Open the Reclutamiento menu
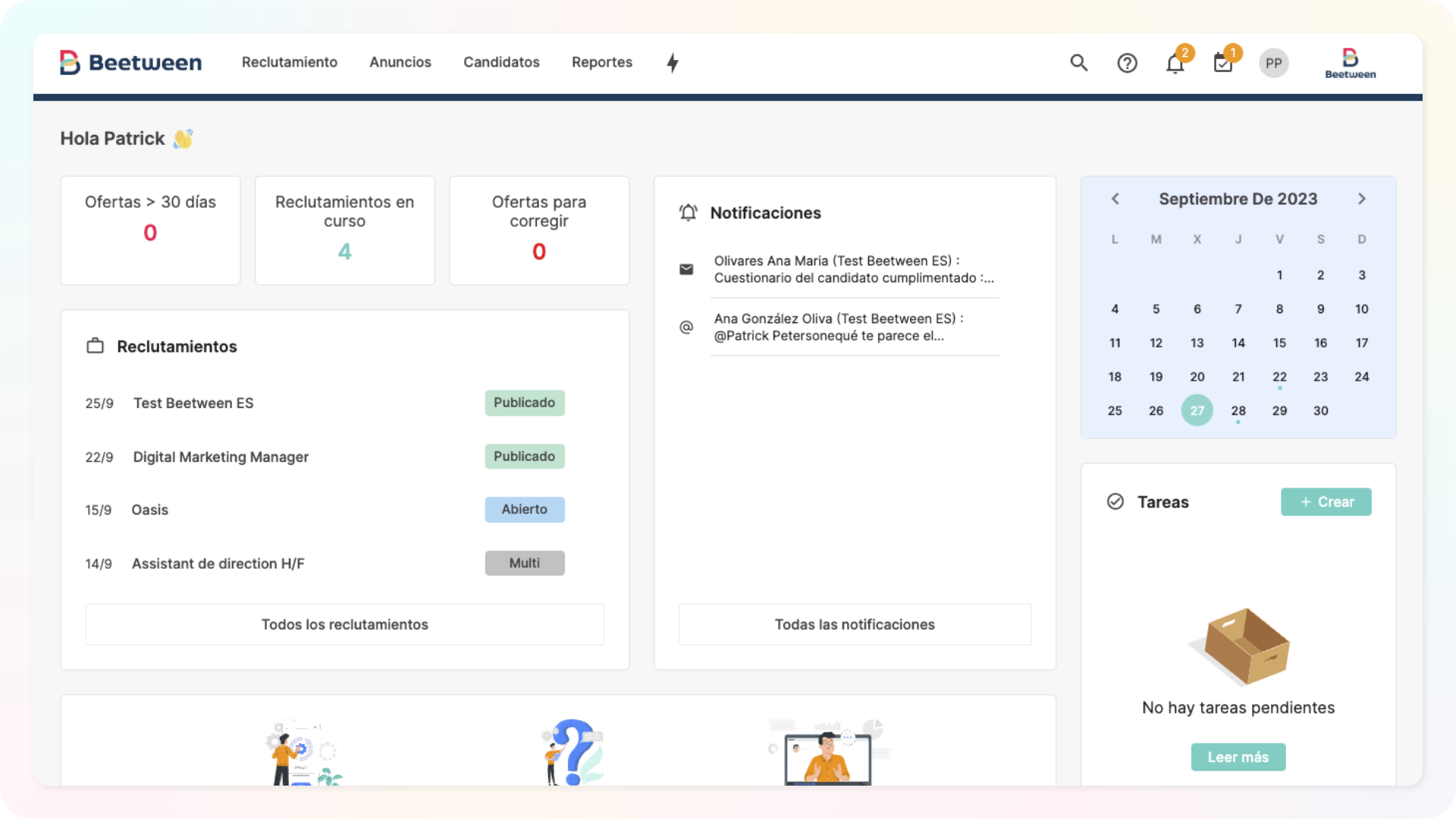The image size is (1456, 819). point(289,62)
